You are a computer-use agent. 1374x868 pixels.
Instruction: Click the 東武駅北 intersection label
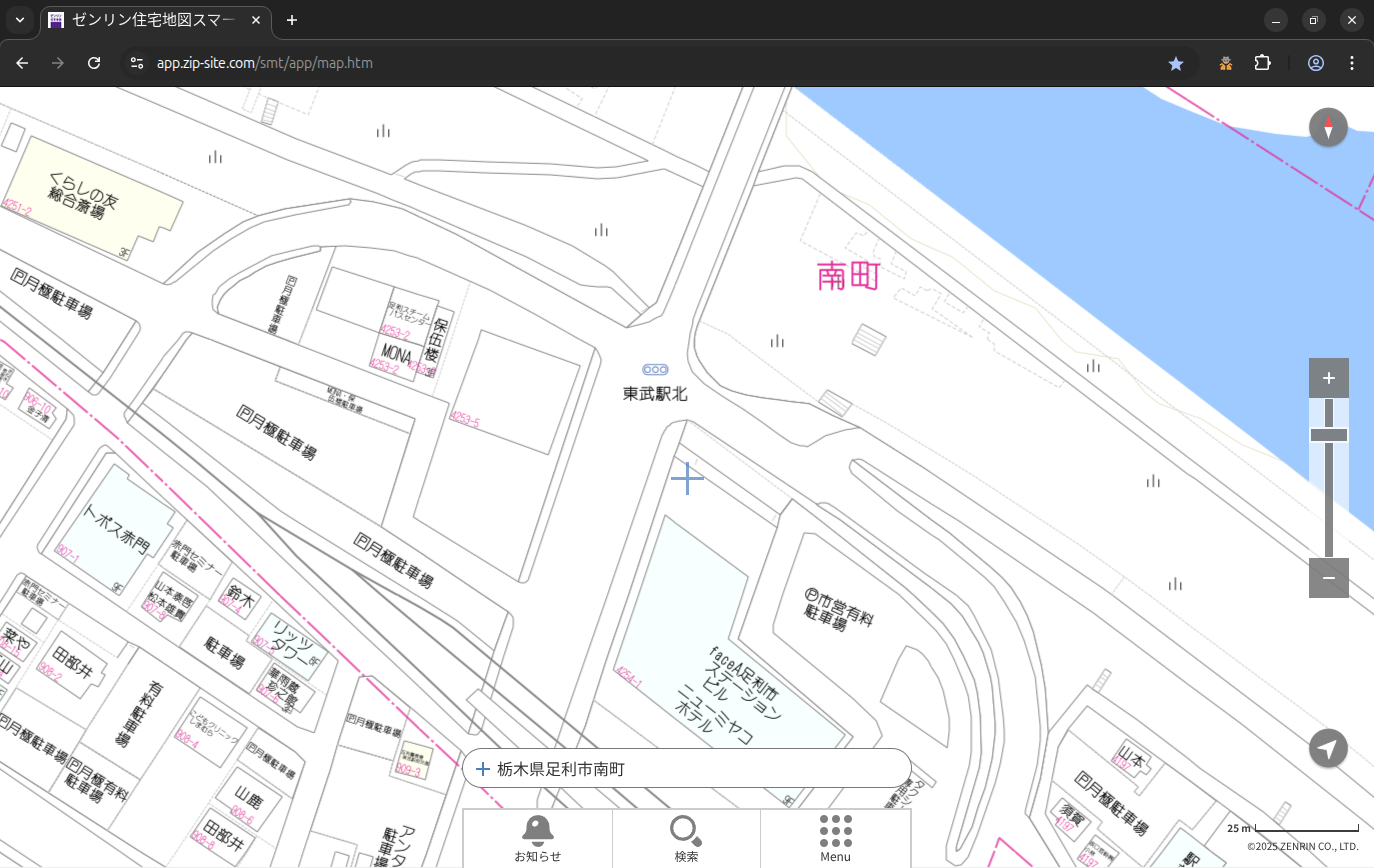pos(655,394)
